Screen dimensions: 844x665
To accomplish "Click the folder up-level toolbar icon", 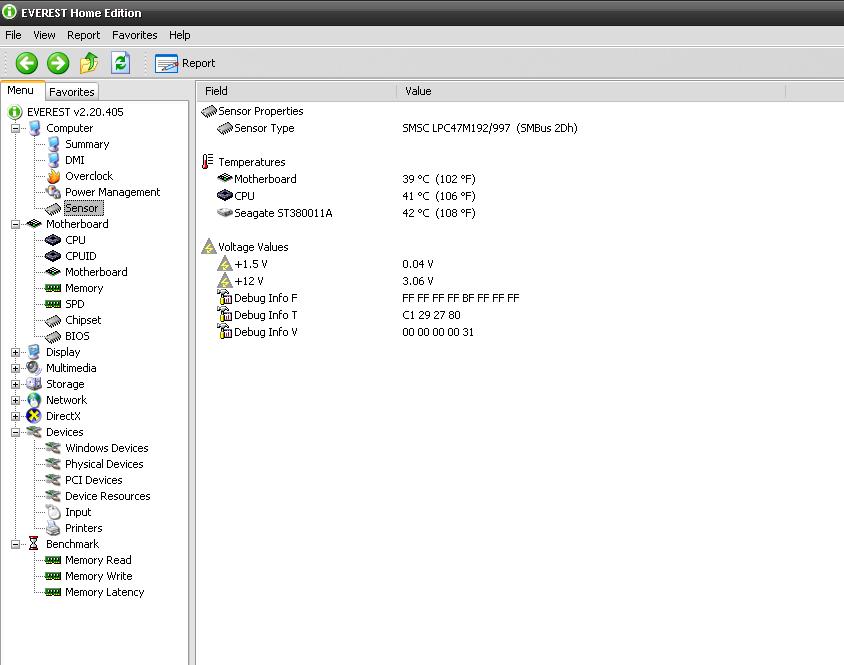I will (x=89, y=63).
